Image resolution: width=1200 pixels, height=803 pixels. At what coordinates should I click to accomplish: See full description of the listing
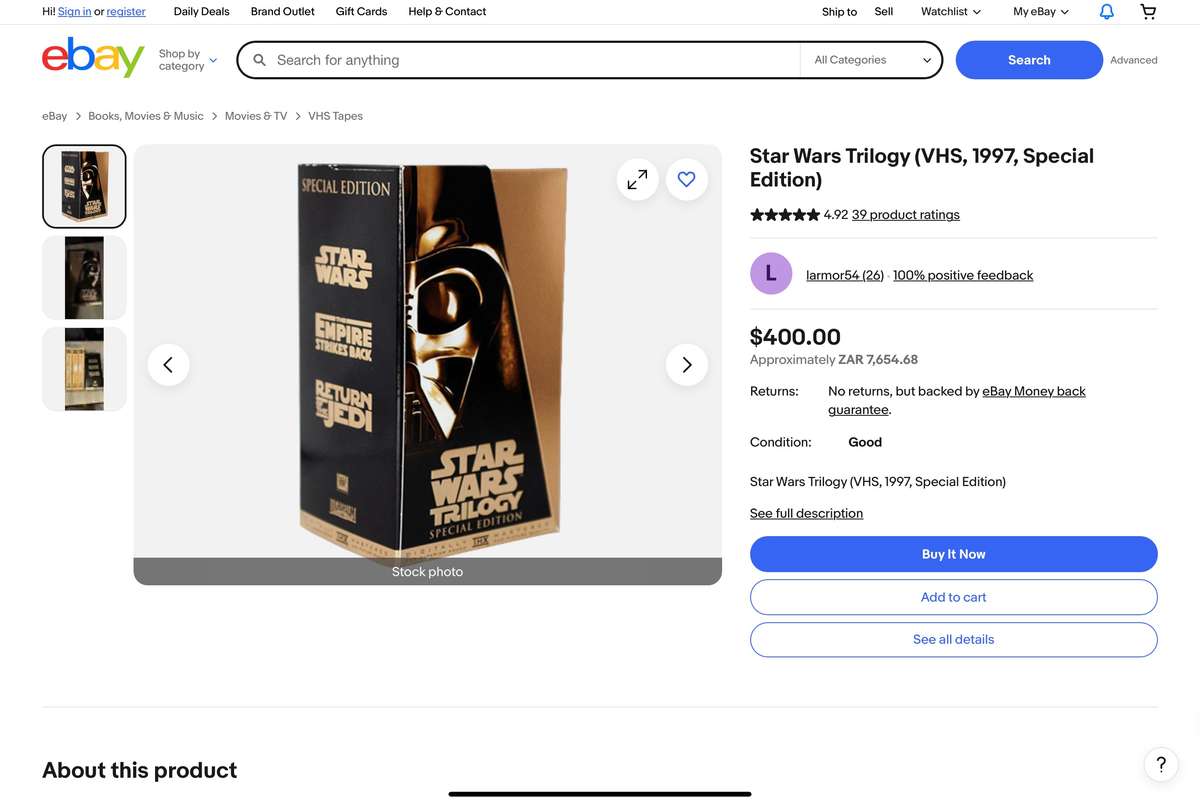coord(806,512)
